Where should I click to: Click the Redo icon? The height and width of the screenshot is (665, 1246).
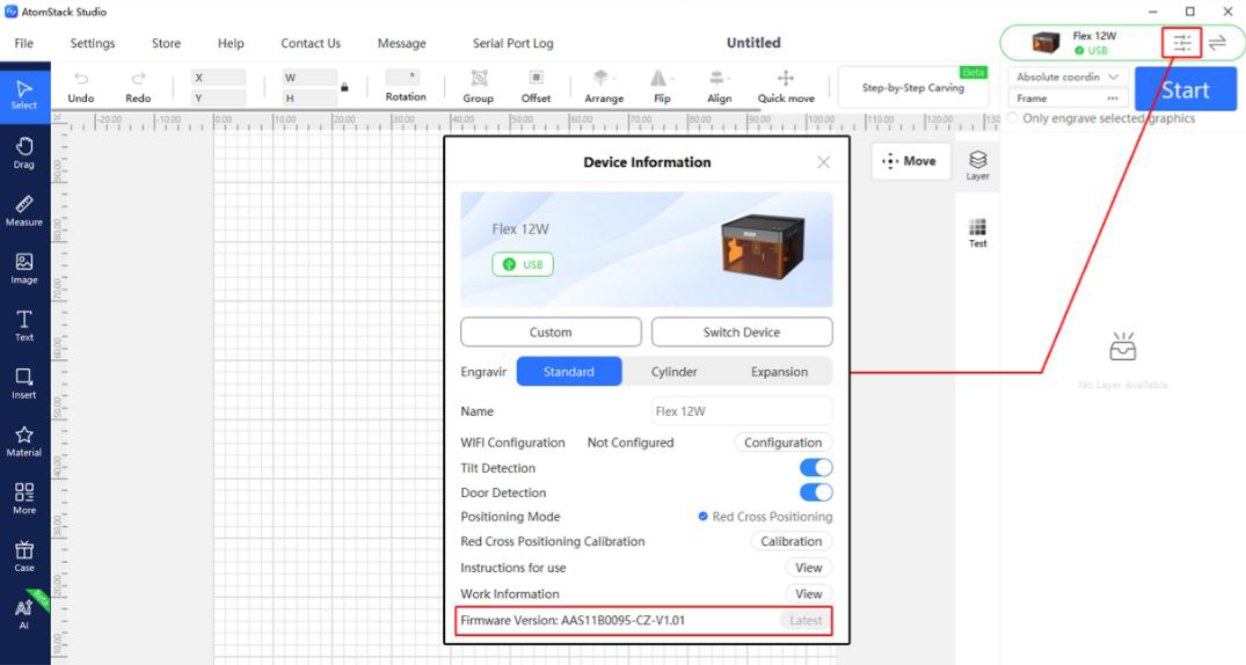click(x=138, y=78)
